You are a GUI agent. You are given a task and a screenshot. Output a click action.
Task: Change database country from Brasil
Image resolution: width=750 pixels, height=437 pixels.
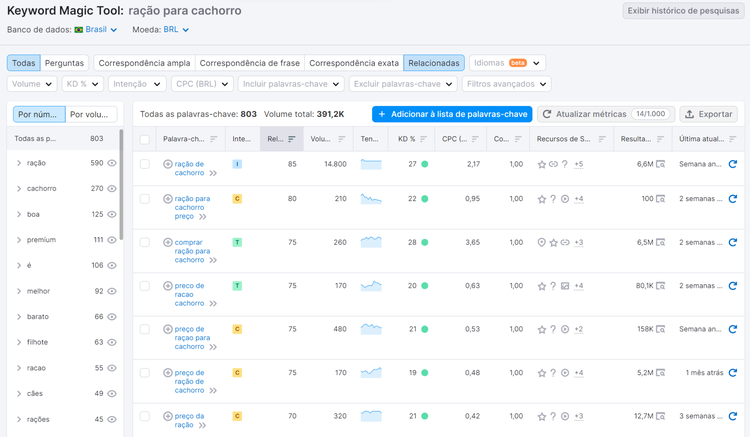96,30
